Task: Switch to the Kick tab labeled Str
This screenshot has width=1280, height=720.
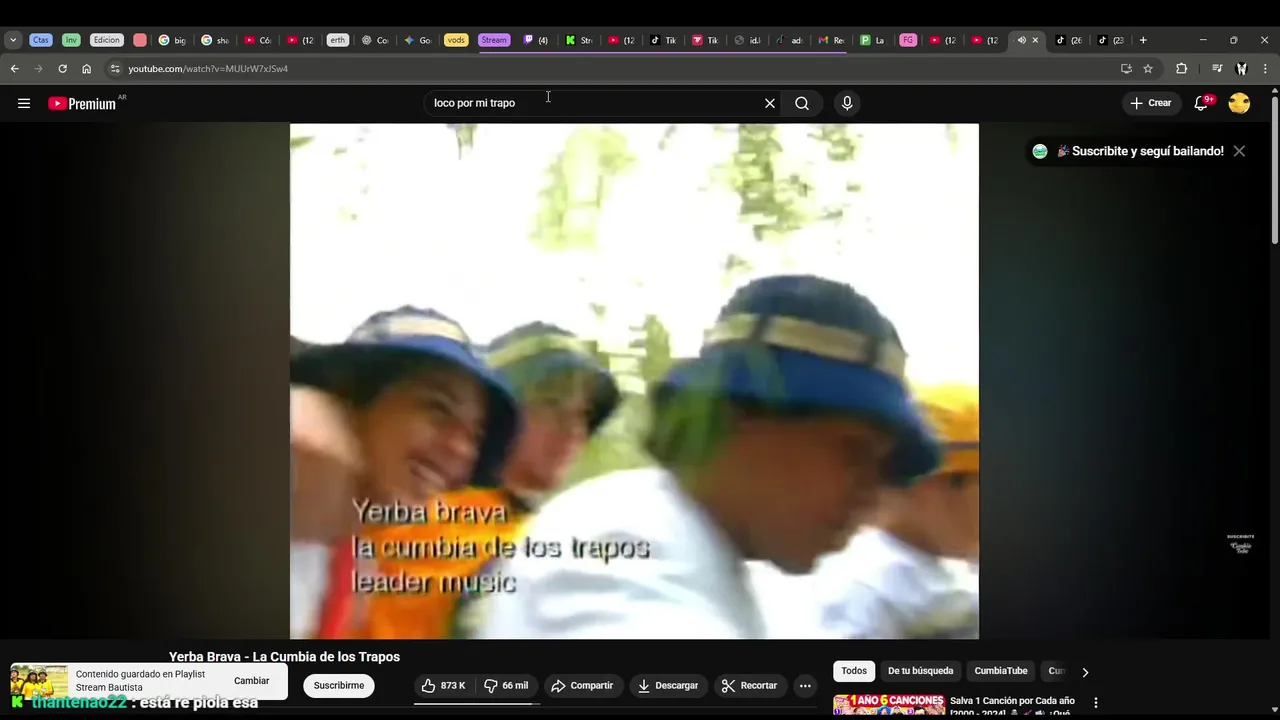Action: (579, 40)
